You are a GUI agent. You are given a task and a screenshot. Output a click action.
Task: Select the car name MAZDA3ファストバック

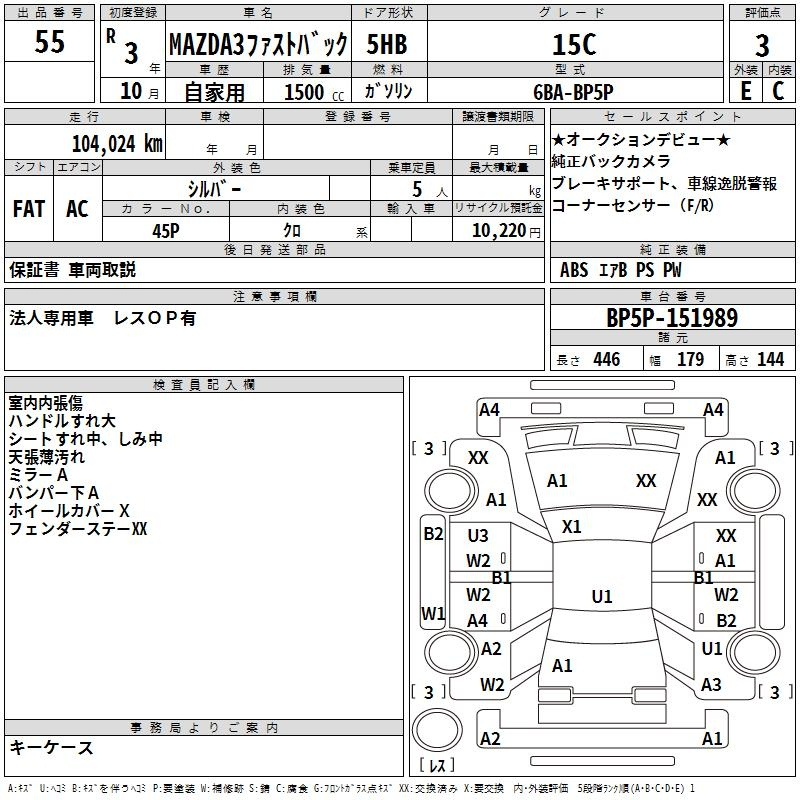pyautogui.click(x=258, y=45)
